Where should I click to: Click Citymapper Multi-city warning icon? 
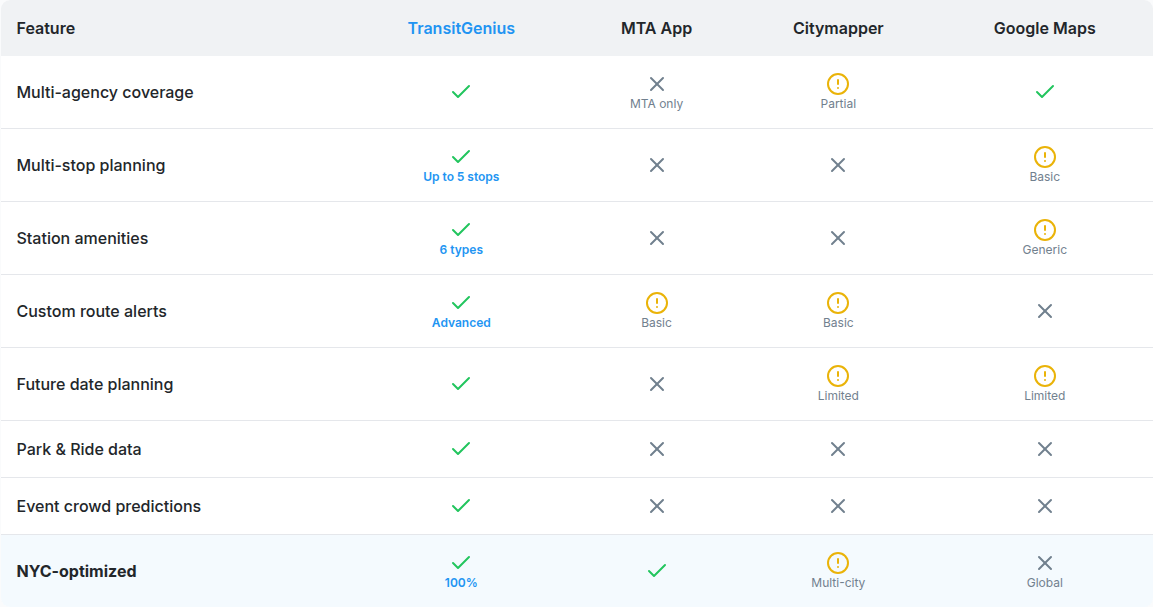tap(838, 563)
